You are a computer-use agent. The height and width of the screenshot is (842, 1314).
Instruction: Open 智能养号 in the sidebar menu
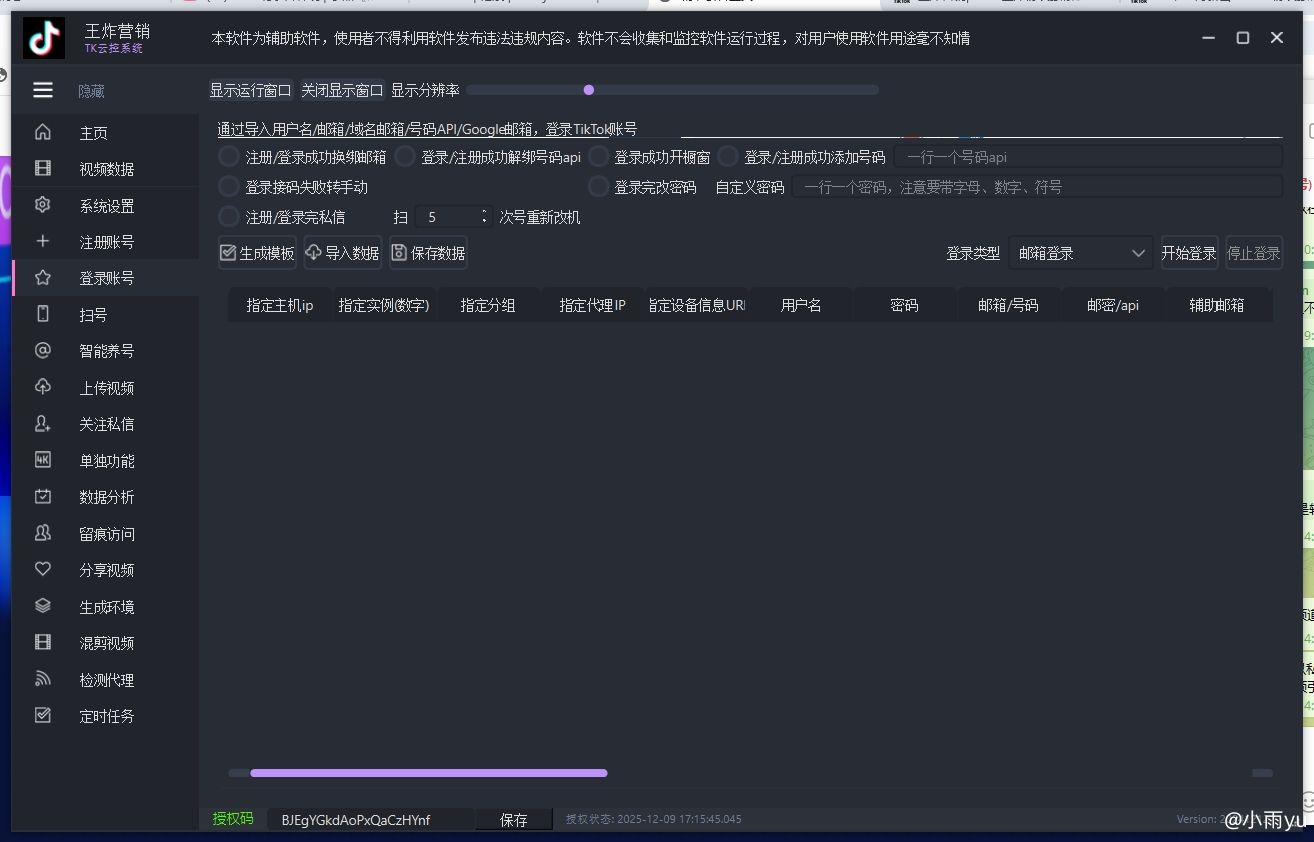point(106,351)
